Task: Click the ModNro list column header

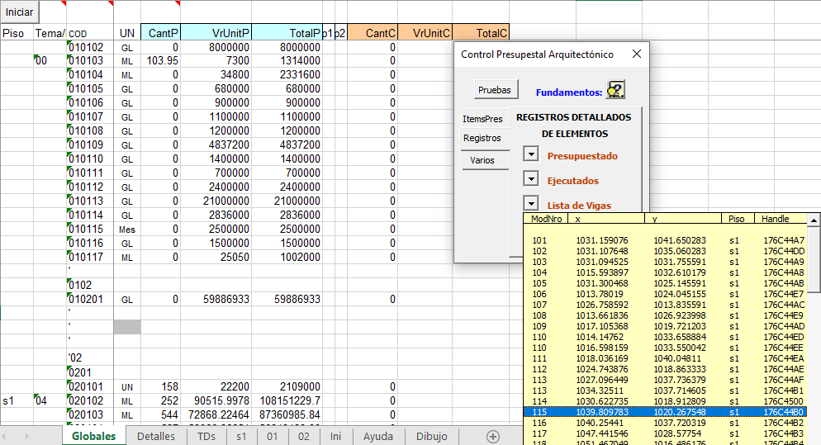Action: tap(546, 219)
